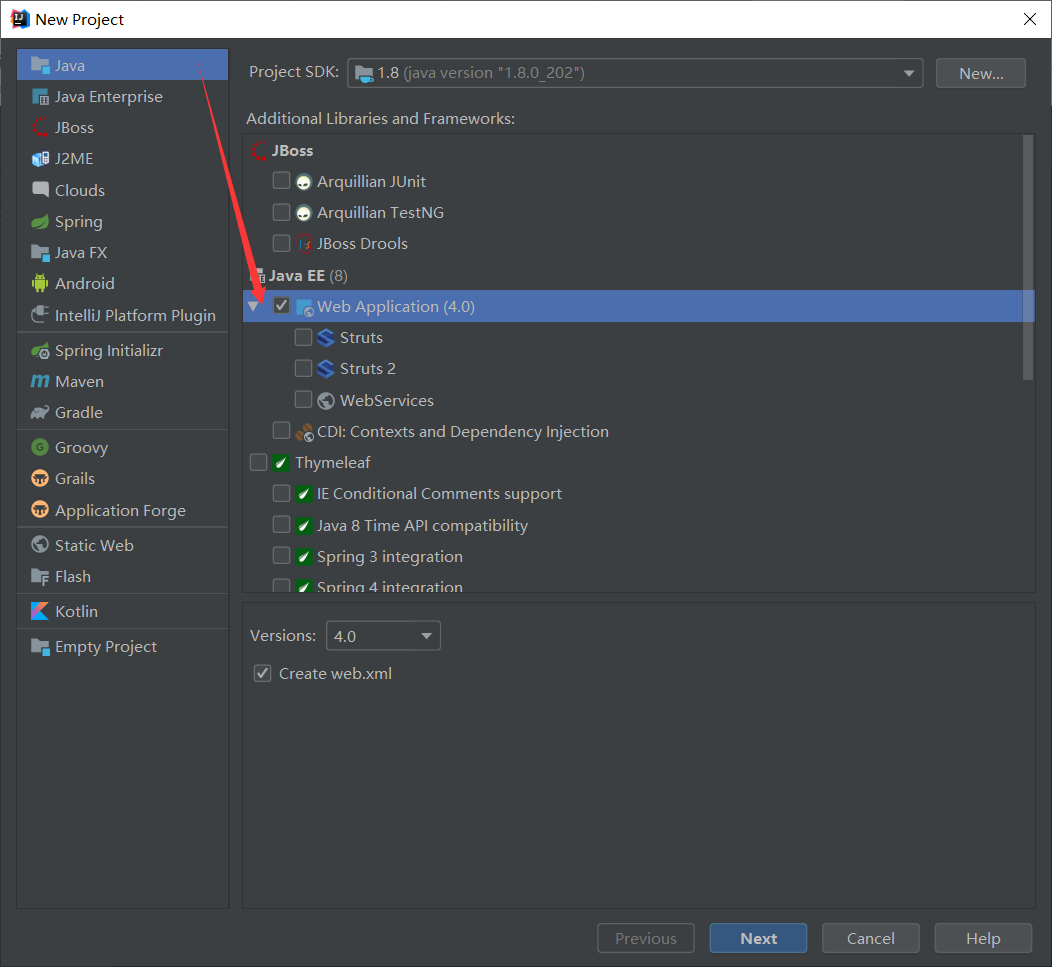Check the Struts 2 checkbox
Image resolution: width=1052 pixels, height=967 pixels.
pyautogui.click(x=303, y=368)
